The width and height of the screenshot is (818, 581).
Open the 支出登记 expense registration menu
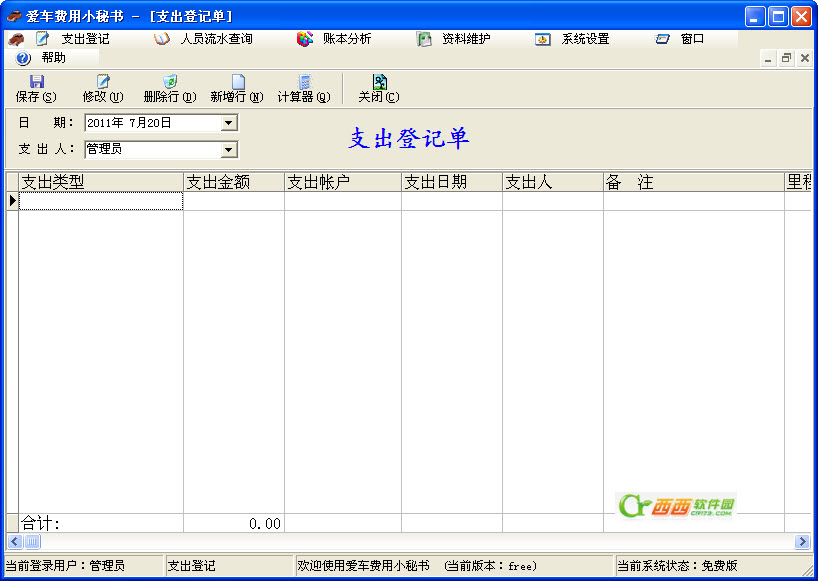74,39
